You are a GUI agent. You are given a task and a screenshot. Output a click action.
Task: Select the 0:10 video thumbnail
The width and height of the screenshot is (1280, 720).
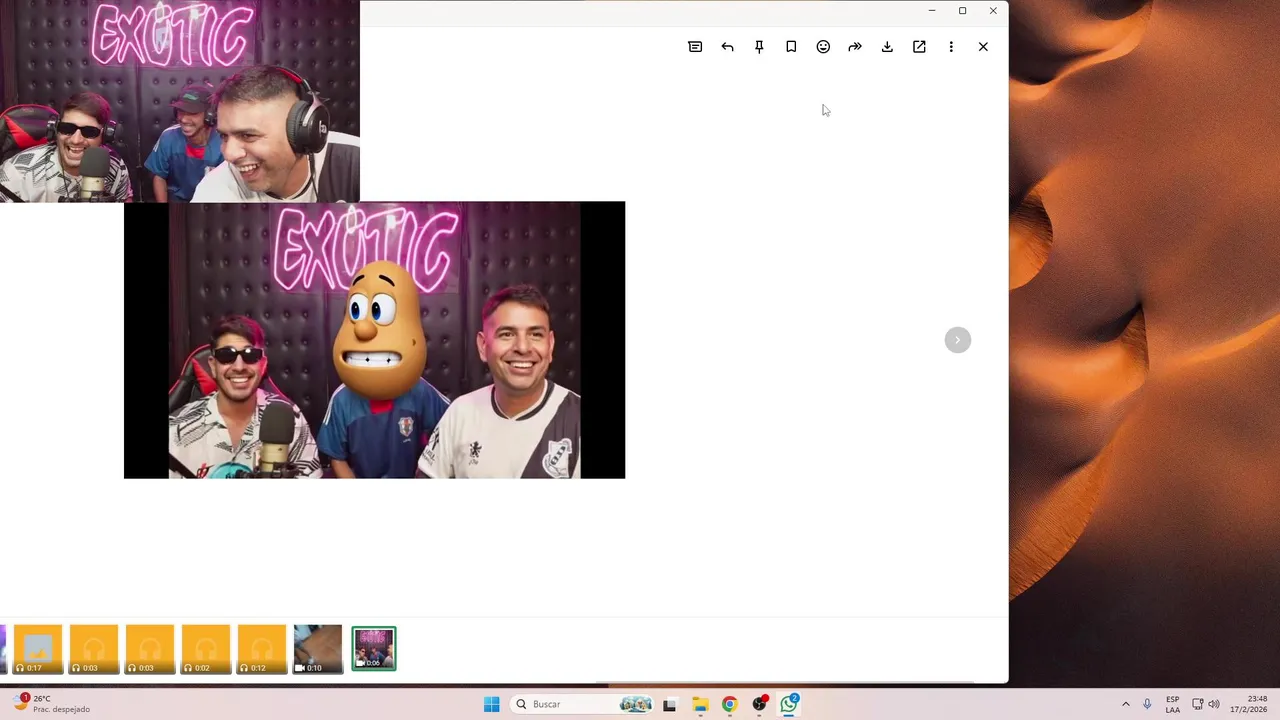317,649
